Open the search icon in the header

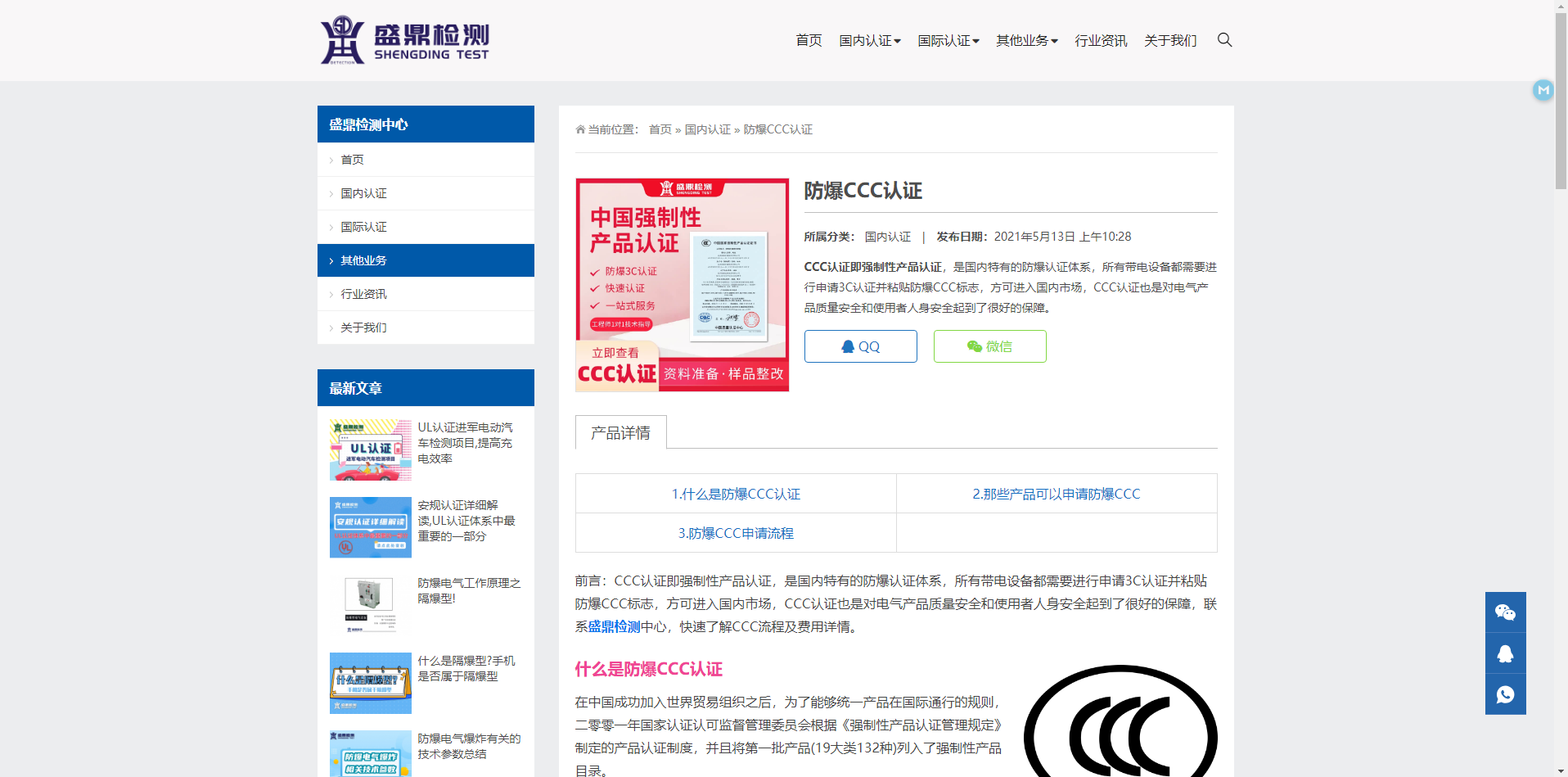(1223, 39)
